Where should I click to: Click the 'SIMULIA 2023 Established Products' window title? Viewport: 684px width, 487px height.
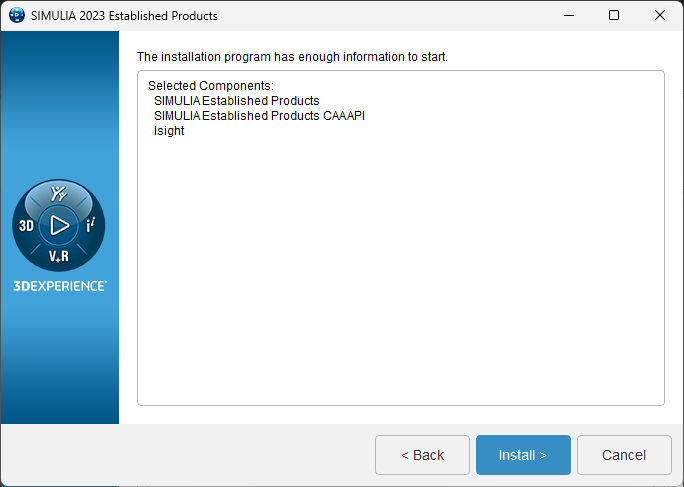(124, 16)
